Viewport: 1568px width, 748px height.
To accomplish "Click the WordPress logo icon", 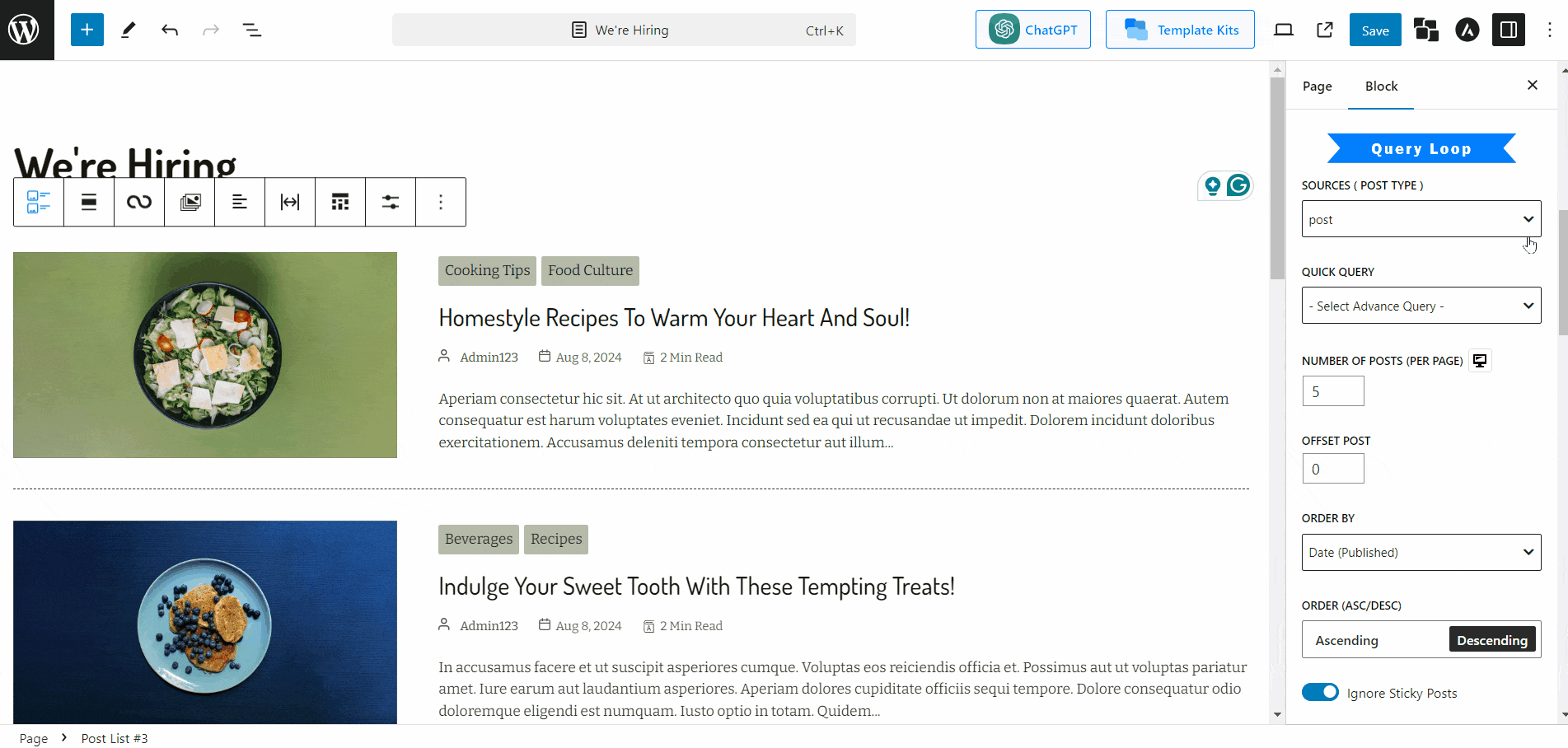I will click(x=24, y=30).
